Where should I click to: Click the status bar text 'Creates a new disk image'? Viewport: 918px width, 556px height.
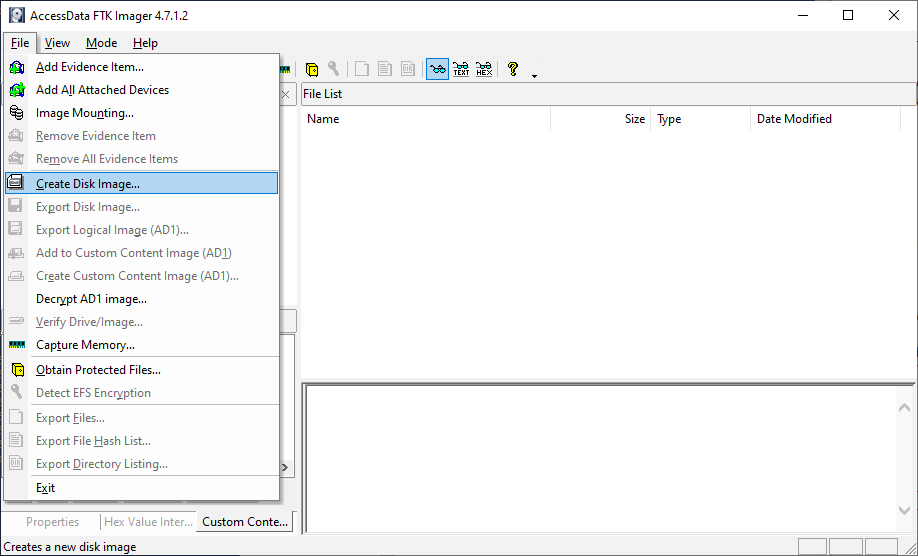70,547
